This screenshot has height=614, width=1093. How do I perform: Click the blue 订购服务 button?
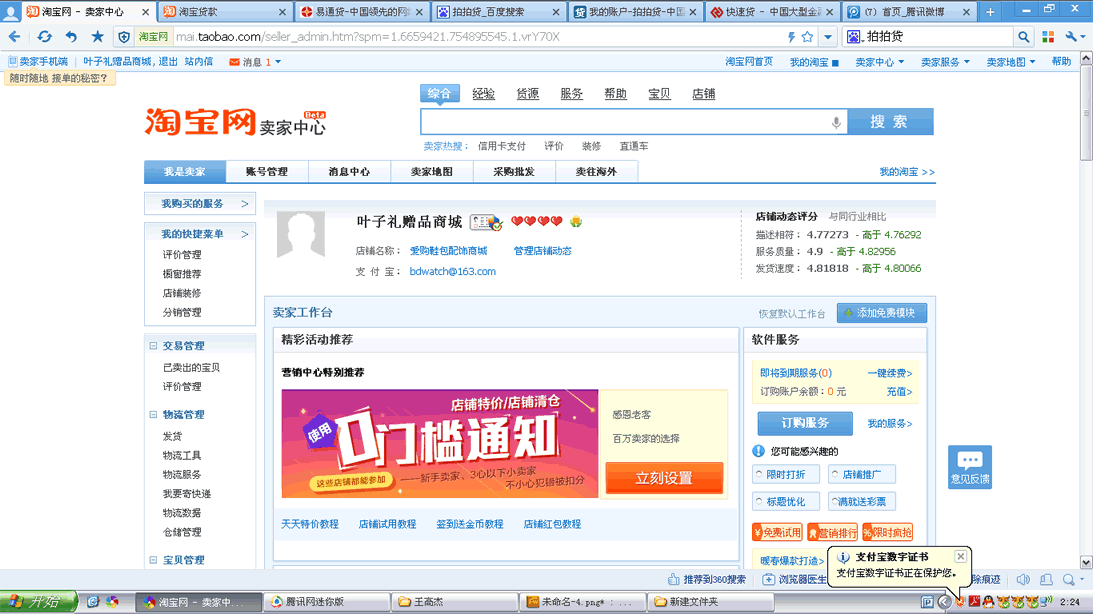click(x=804, y=423)
